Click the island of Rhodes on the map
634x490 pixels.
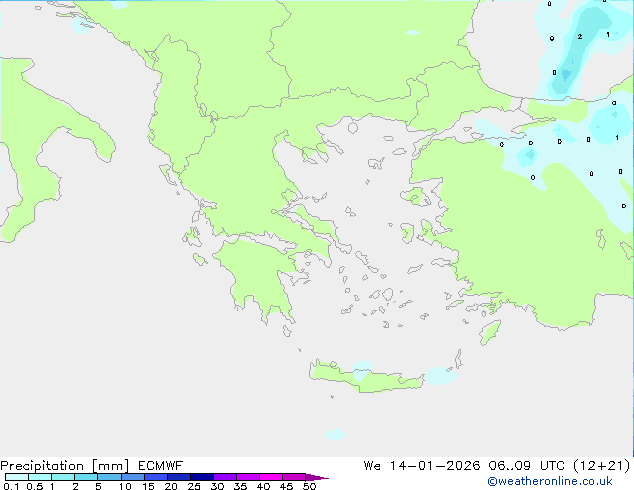click(x=490, y=332)
